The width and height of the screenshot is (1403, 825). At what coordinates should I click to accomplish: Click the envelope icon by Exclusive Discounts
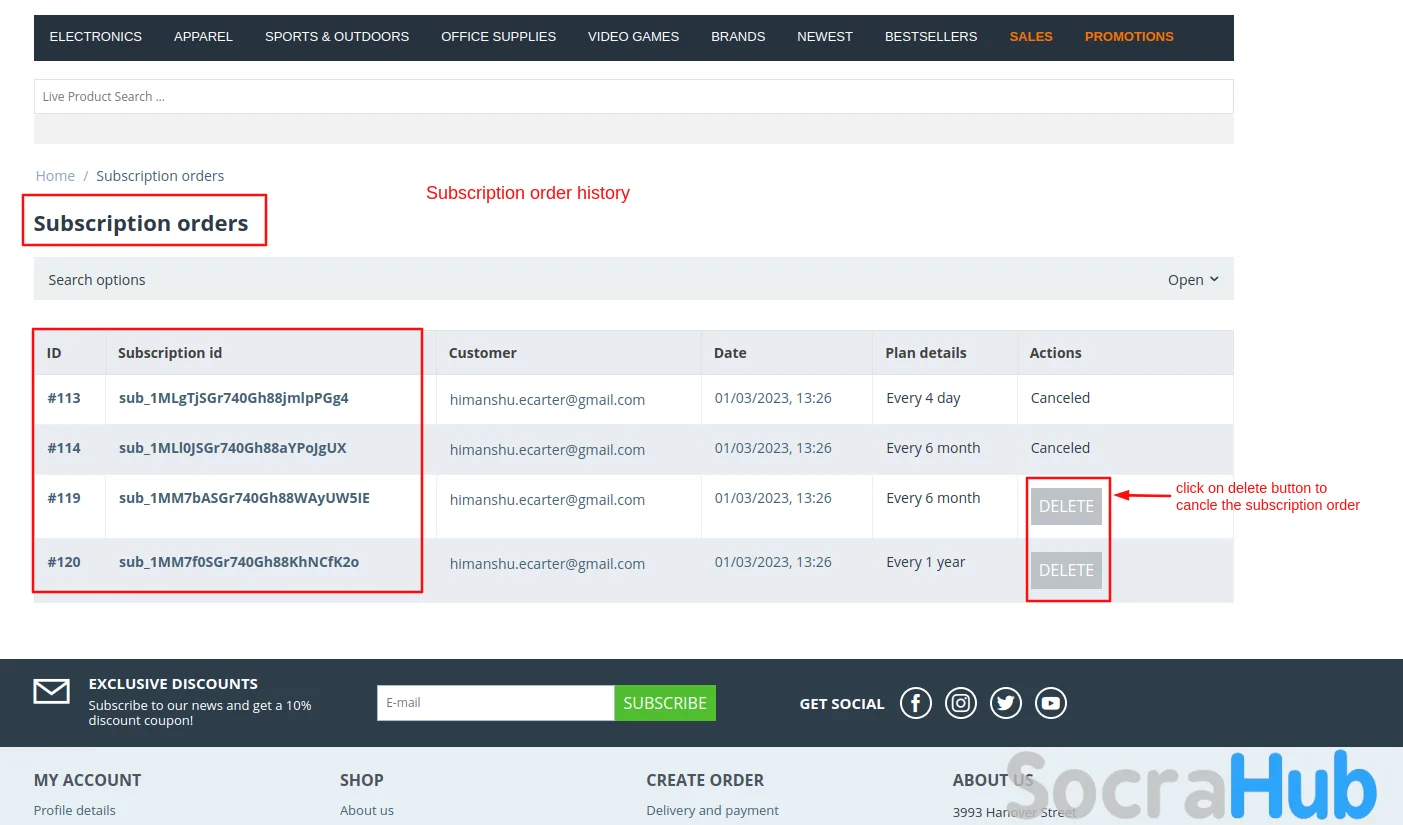pyautogui.click(x=52, y=691)
